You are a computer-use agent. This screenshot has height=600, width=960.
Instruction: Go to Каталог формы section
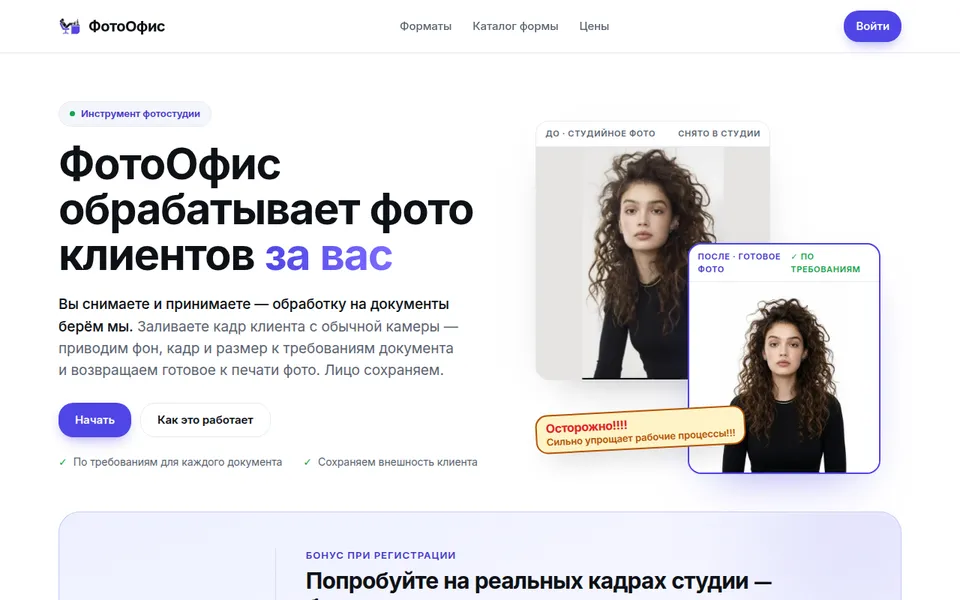pyautogui.click(x=515, y=26)
